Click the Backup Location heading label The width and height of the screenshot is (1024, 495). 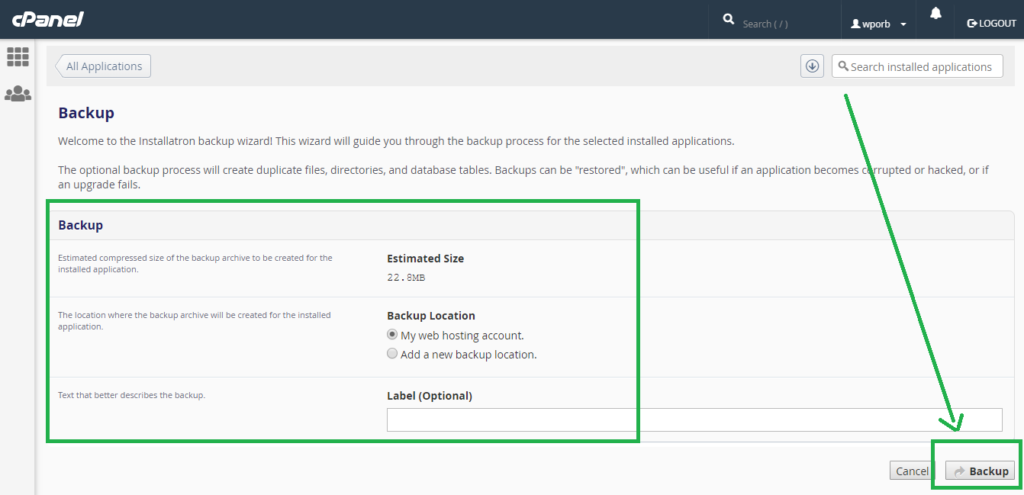431,315
